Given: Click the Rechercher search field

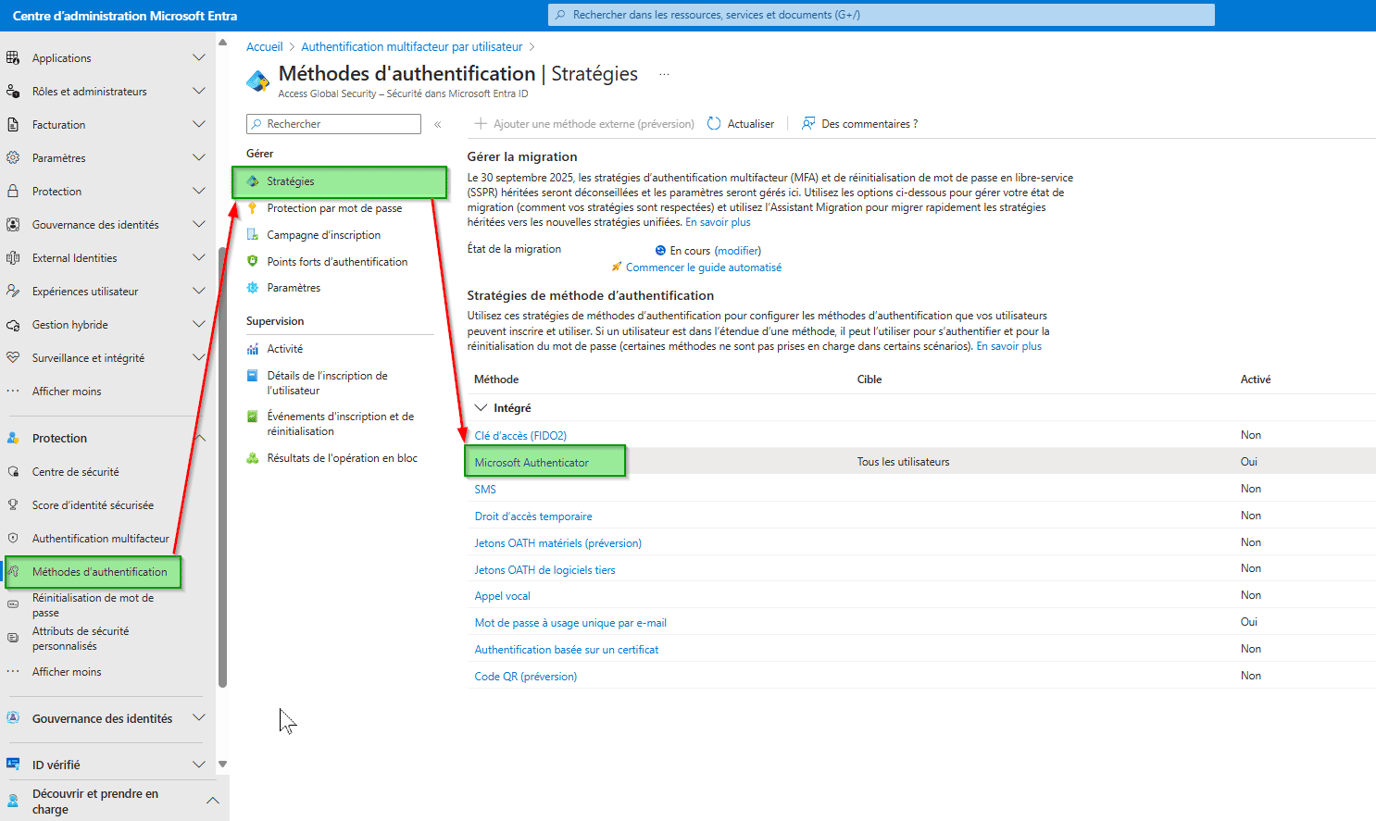Looking at the screenshot, I should click(x=335, y=123).
